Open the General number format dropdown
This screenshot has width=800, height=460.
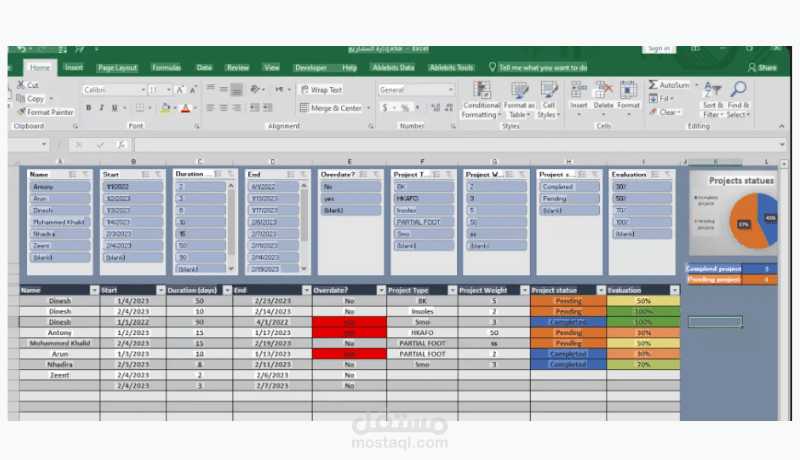point(451,90)
